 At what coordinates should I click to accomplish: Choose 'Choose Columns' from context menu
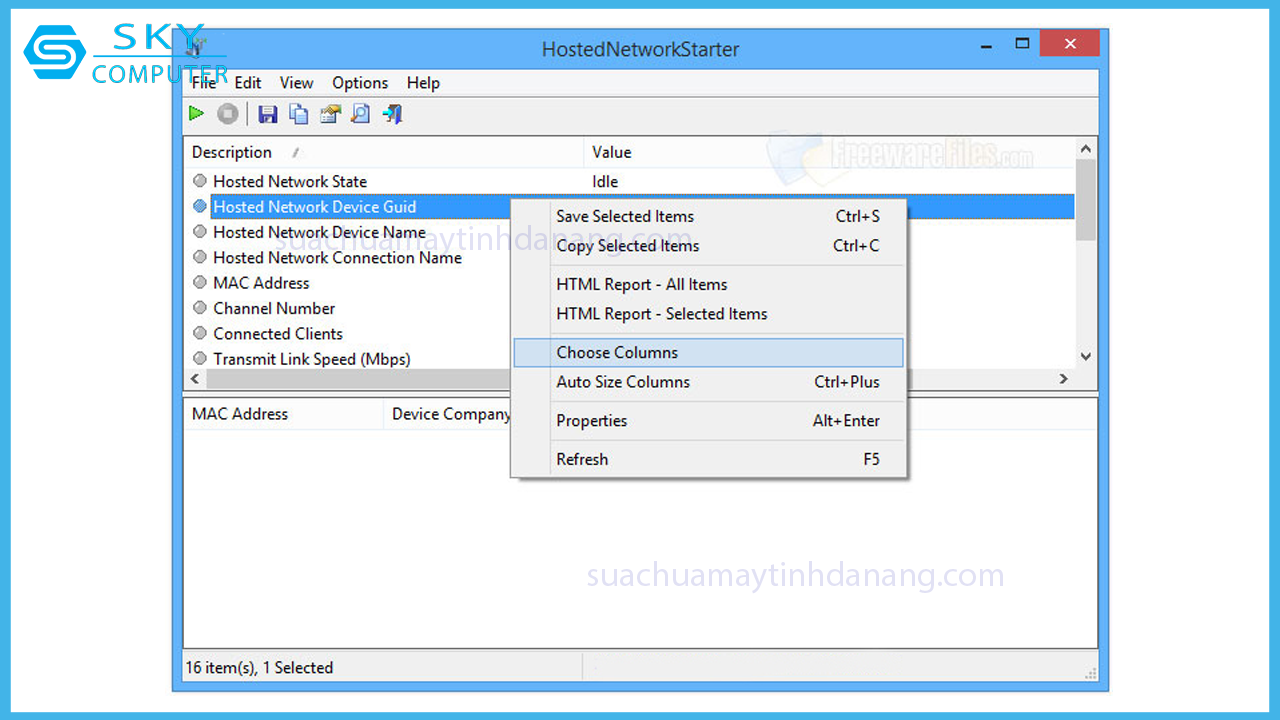point(617,352)
